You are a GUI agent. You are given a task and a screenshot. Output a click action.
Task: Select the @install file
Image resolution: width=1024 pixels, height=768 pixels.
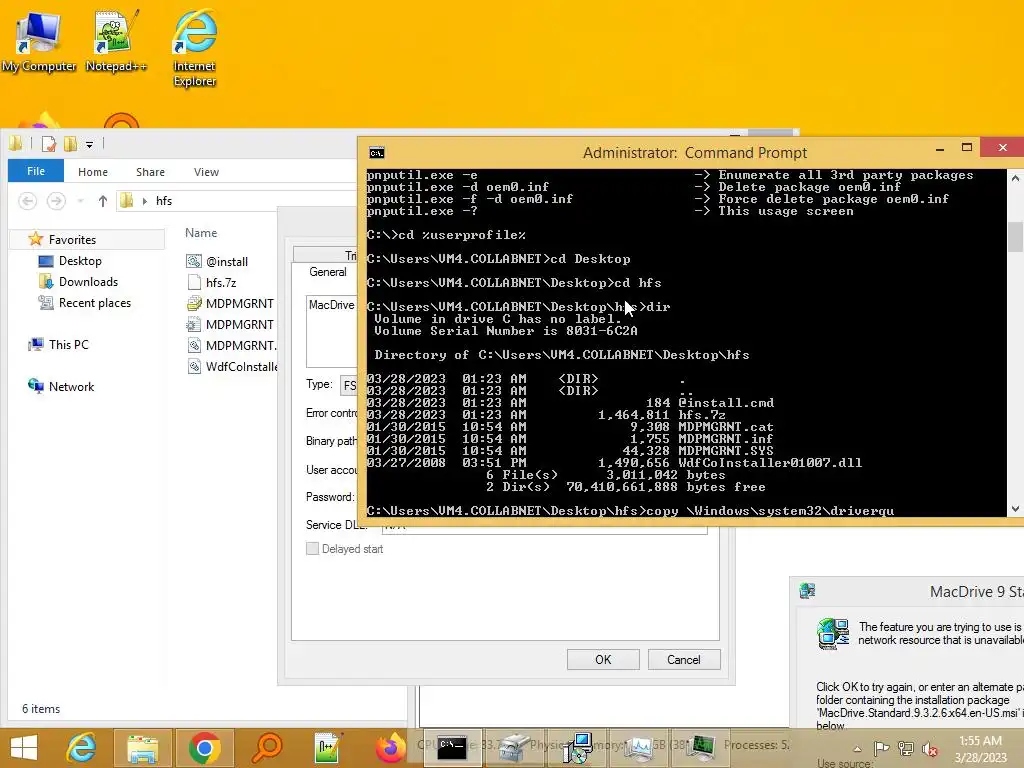[227, 261]
